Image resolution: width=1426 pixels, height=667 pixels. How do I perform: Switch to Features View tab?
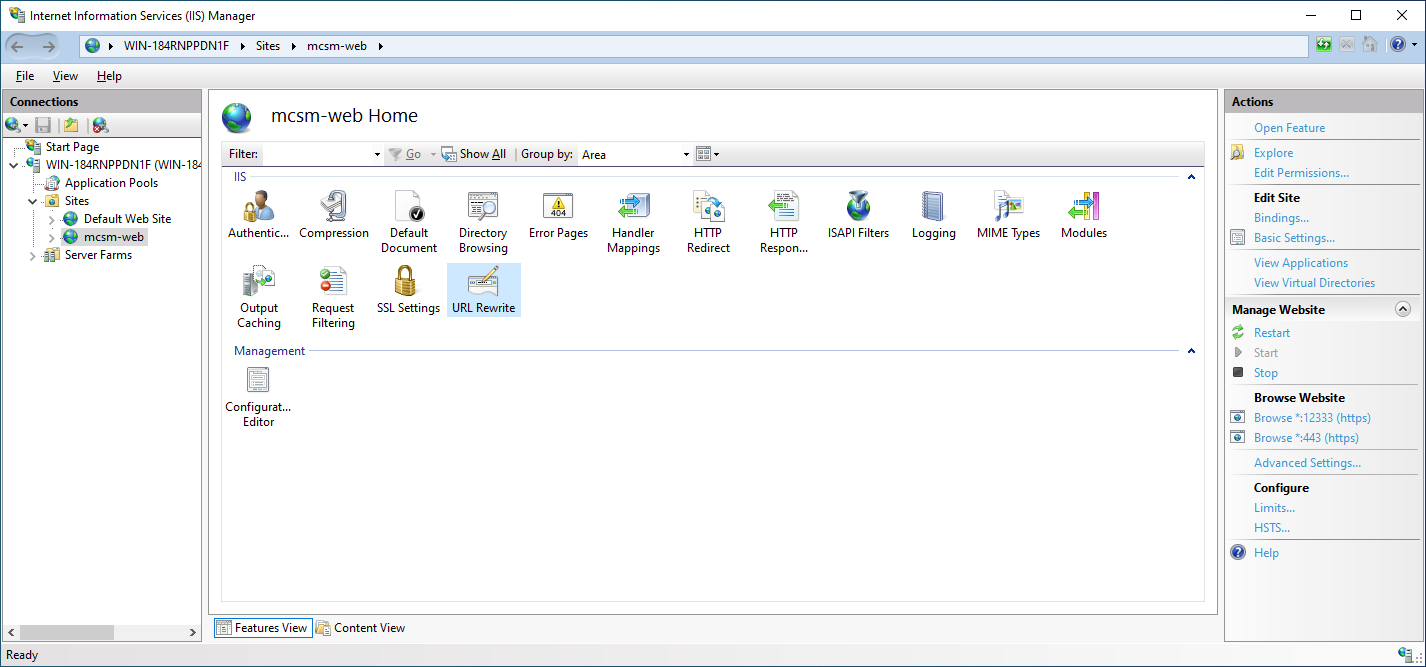pos(263,628)
